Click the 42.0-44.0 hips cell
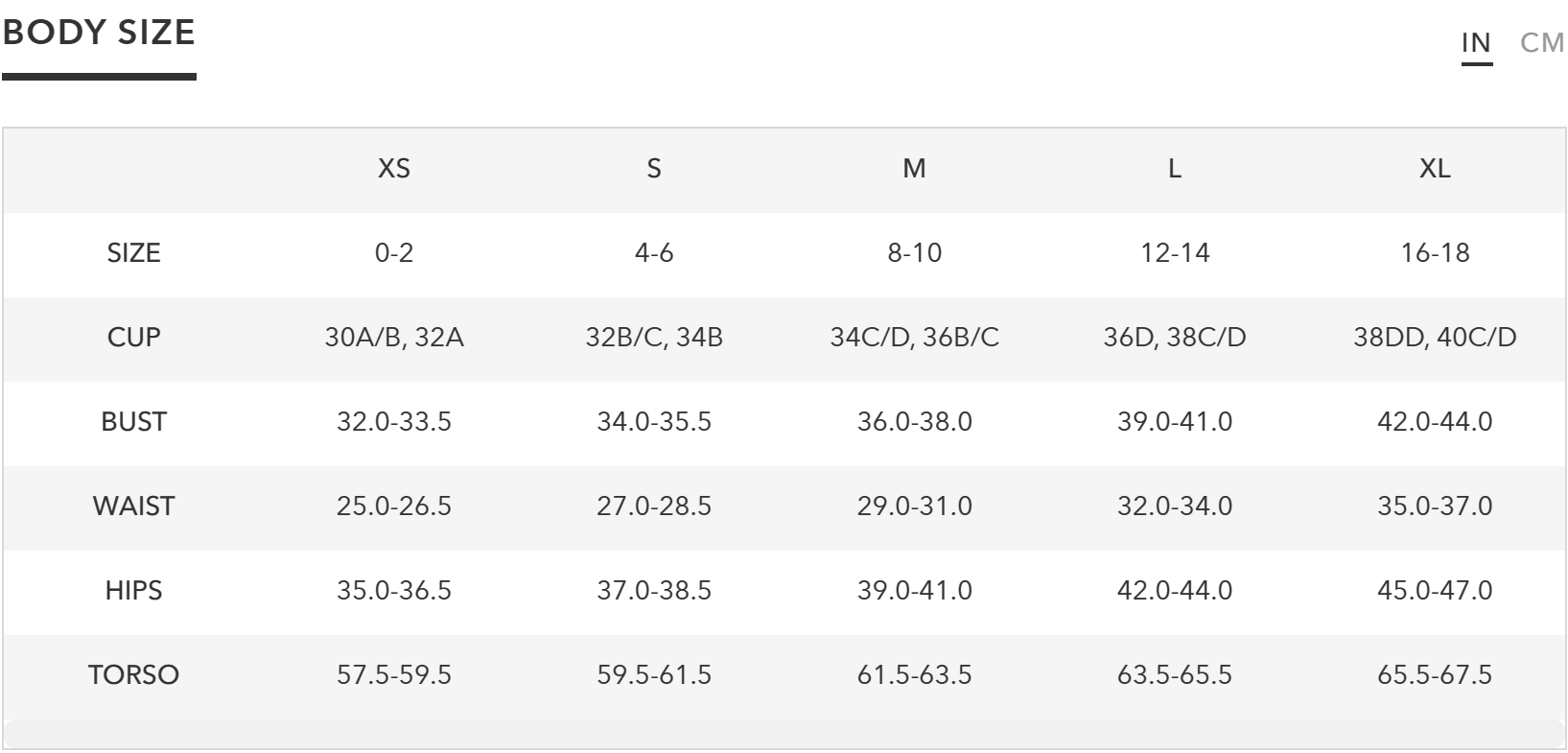The height and width of the screenshot is (753, 1568). (1175, 591)
